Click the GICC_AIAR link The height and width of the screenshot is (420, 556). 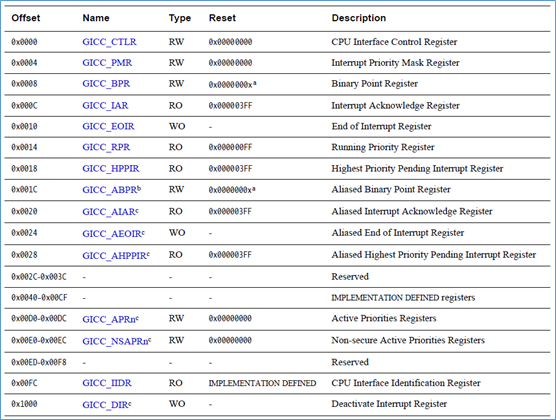pyautogui.click(x=110, y=211)
